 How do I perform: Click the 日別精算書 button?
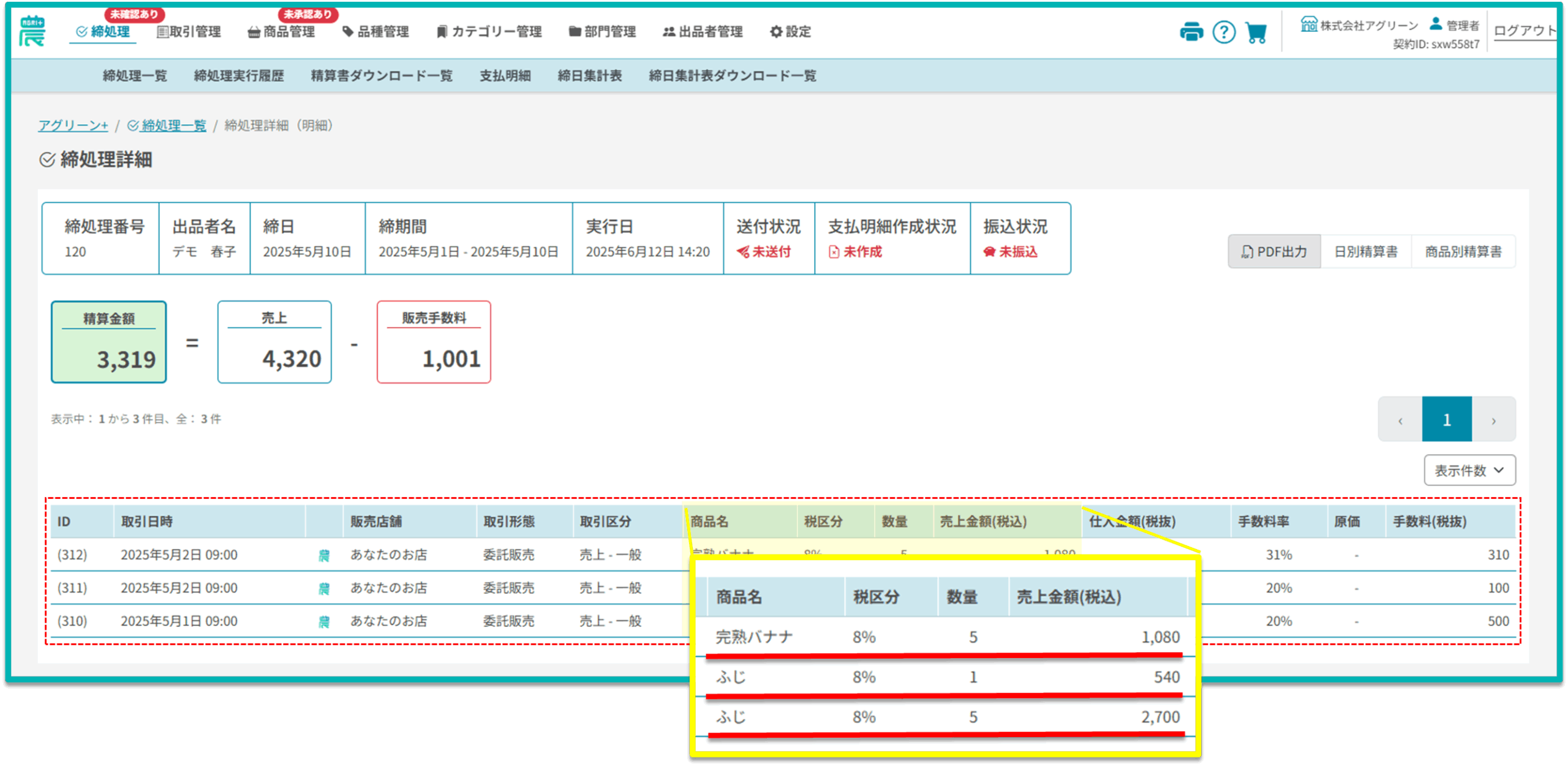[1366, 252]
